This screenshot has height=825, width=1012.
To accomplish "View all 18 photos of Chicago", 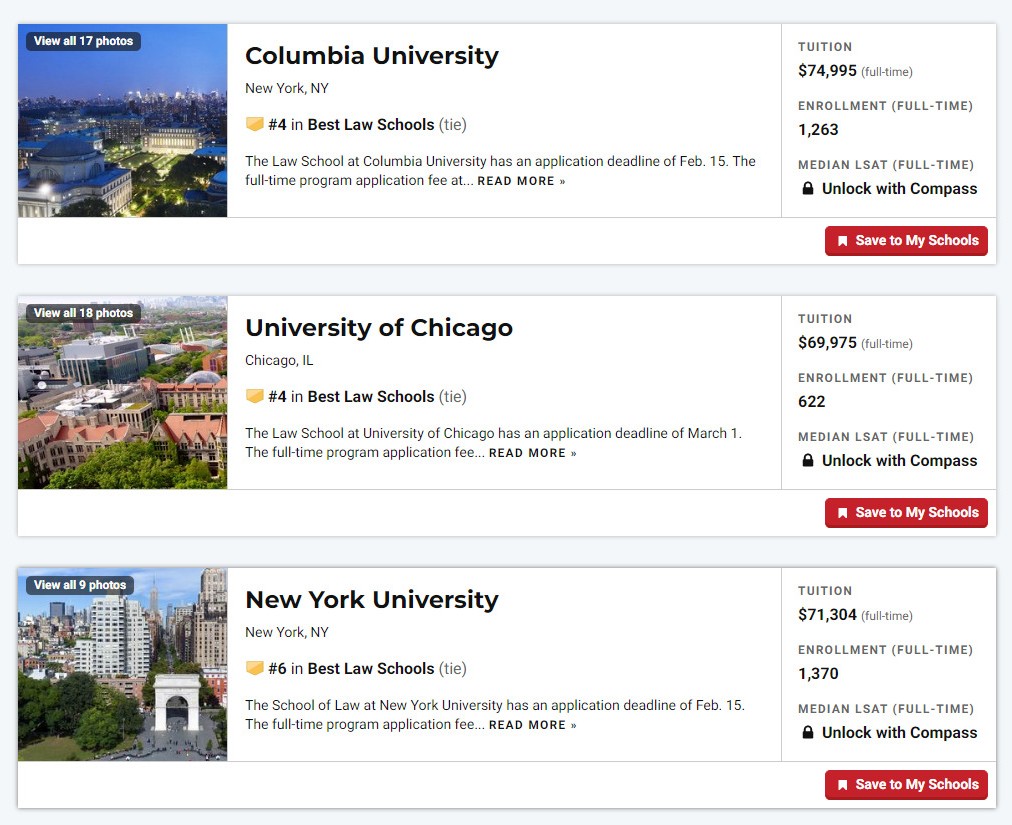I will pyautogui.click(x=83, y=312).
